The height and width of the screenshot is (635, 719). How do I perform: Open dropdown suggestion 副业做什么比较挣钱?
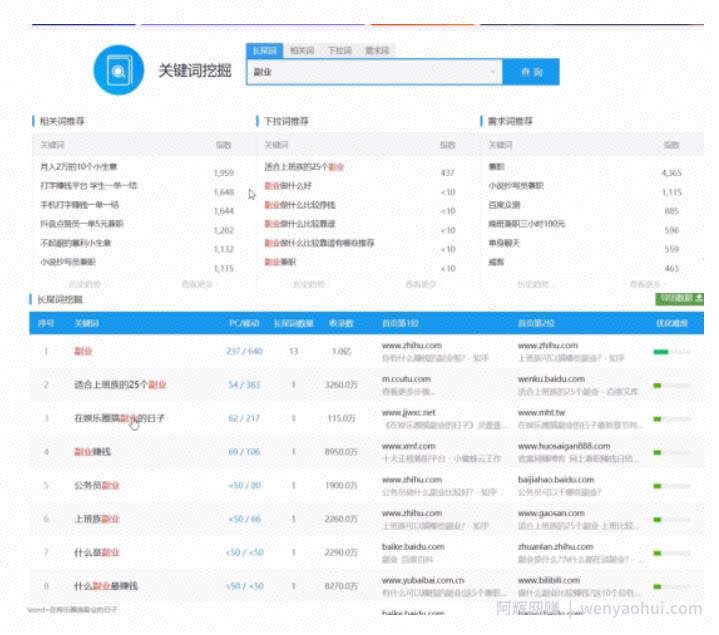pos(300,205)
